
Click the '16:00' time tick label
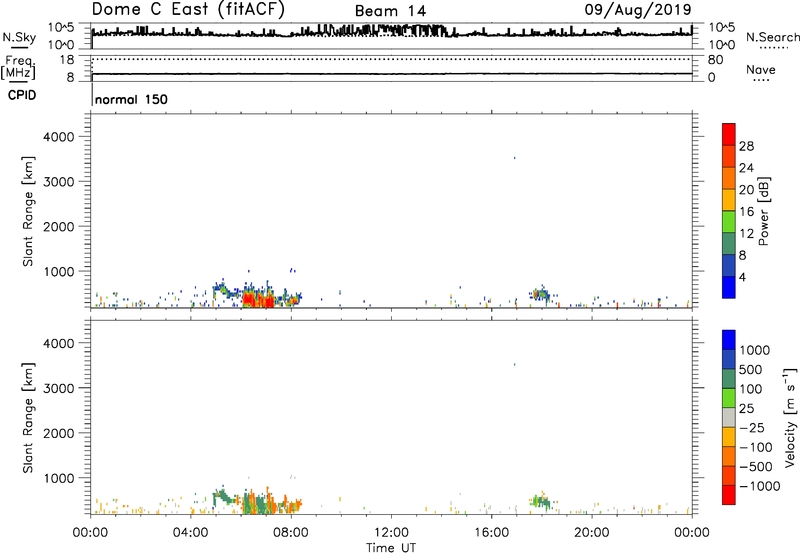491,533
